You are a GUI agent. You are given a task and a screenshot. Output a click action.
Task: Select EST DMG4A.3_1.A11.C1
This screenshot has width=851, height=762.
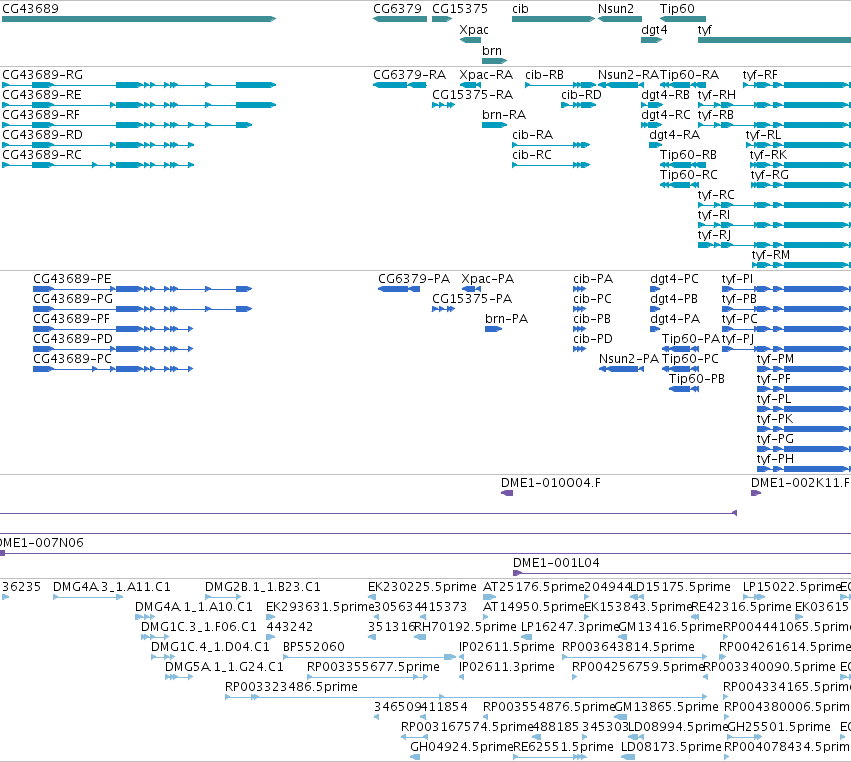coord(88,597)
